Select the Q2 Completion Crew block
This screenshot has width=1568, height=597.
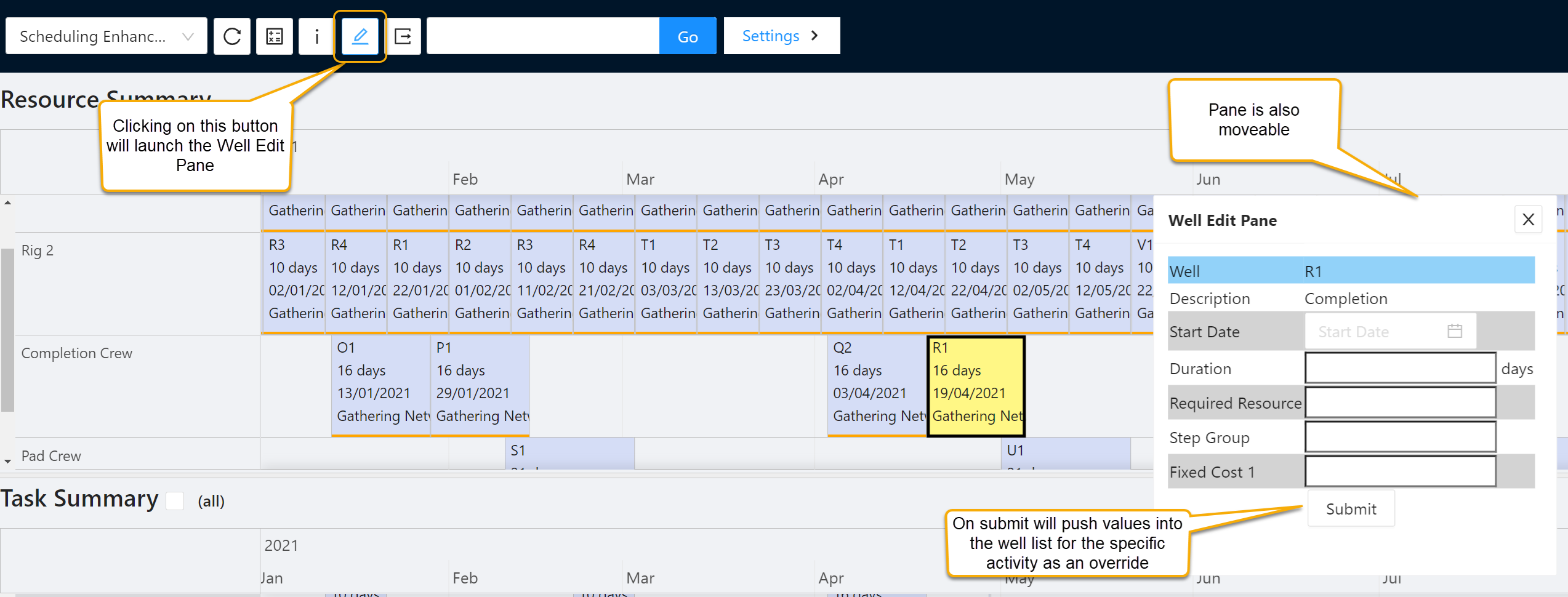click(877, 386)
